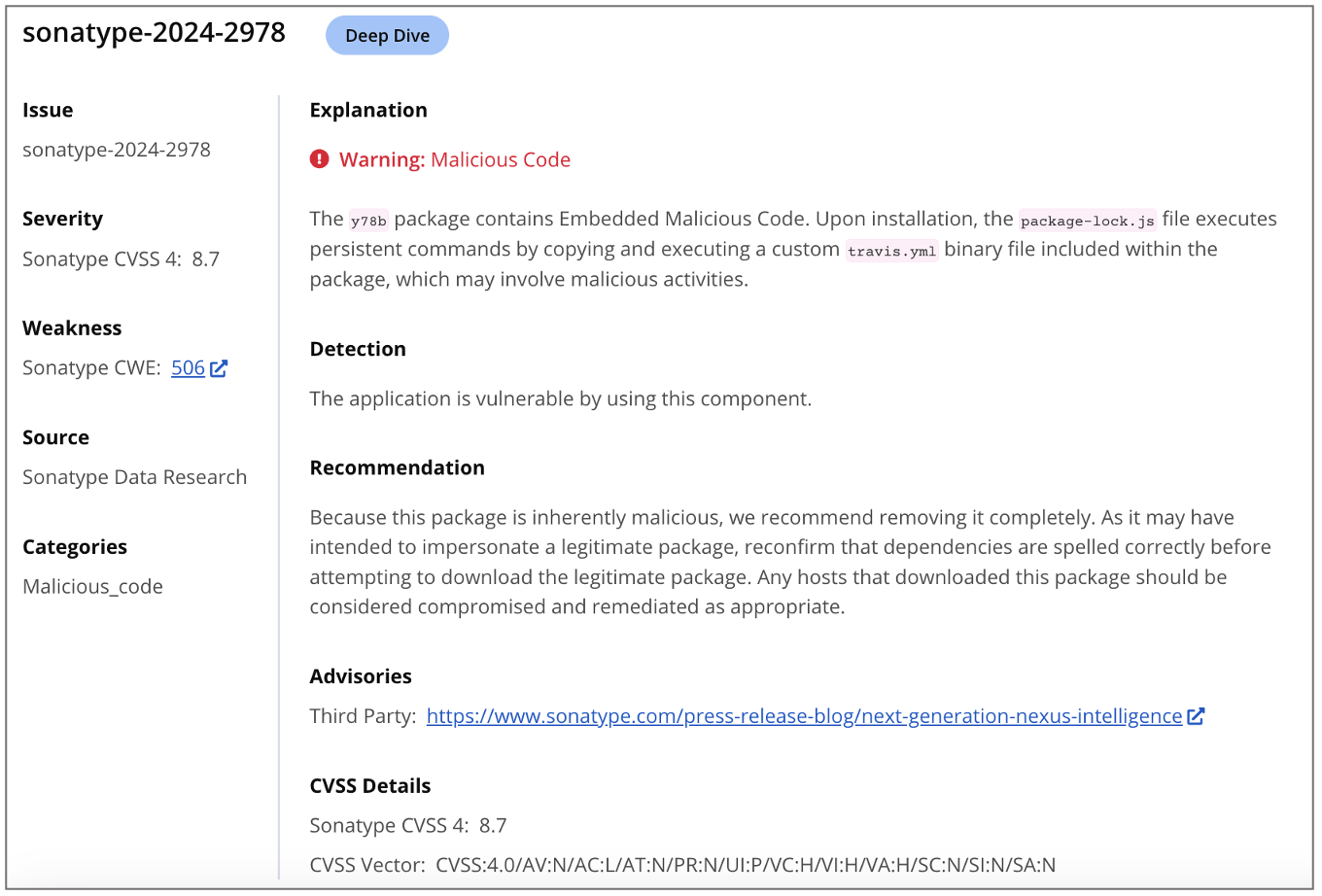This screenshot has width=1322, height=896.
Task: Click the red warning exclamation icon
Action: coord(319,159)
